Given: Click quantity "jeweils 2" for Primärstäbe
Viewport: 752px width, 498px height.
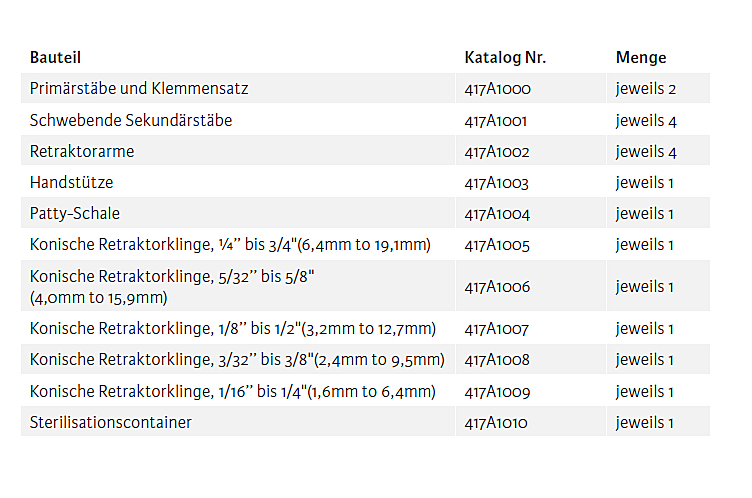Looking at the screenshot, I should pos(646,89).
